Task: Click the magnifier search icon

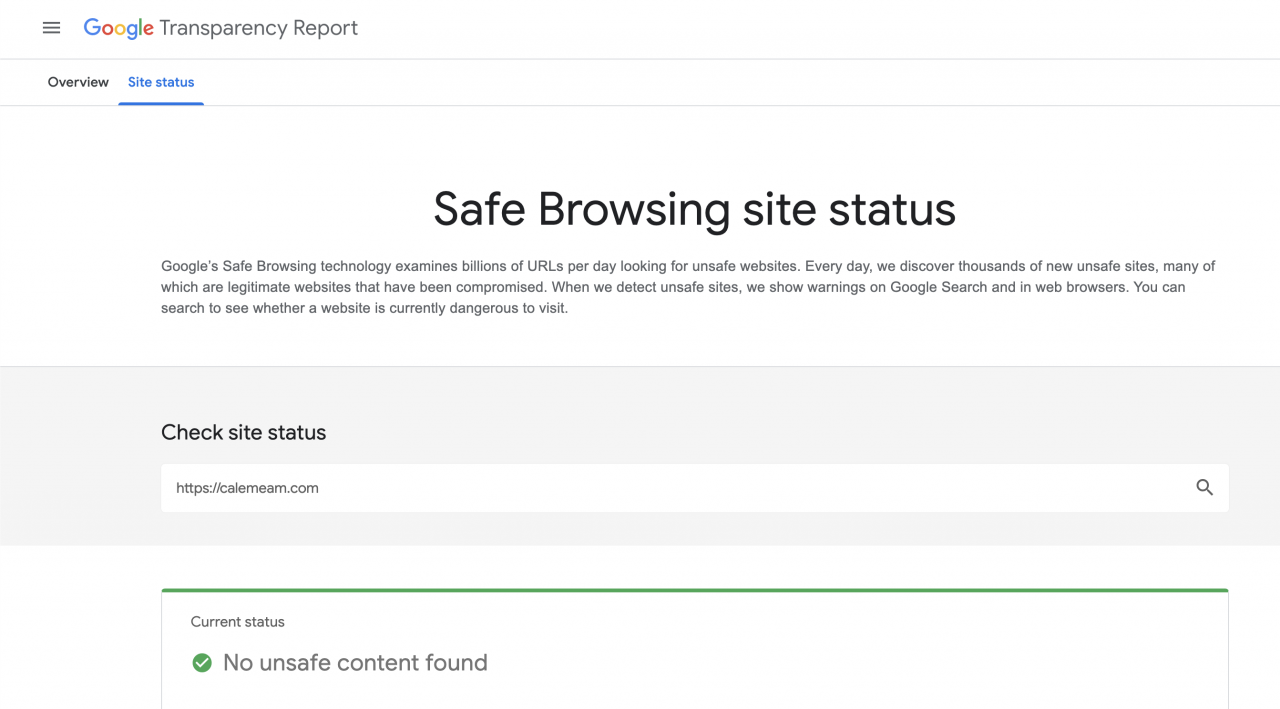Action: (1204, 488)
